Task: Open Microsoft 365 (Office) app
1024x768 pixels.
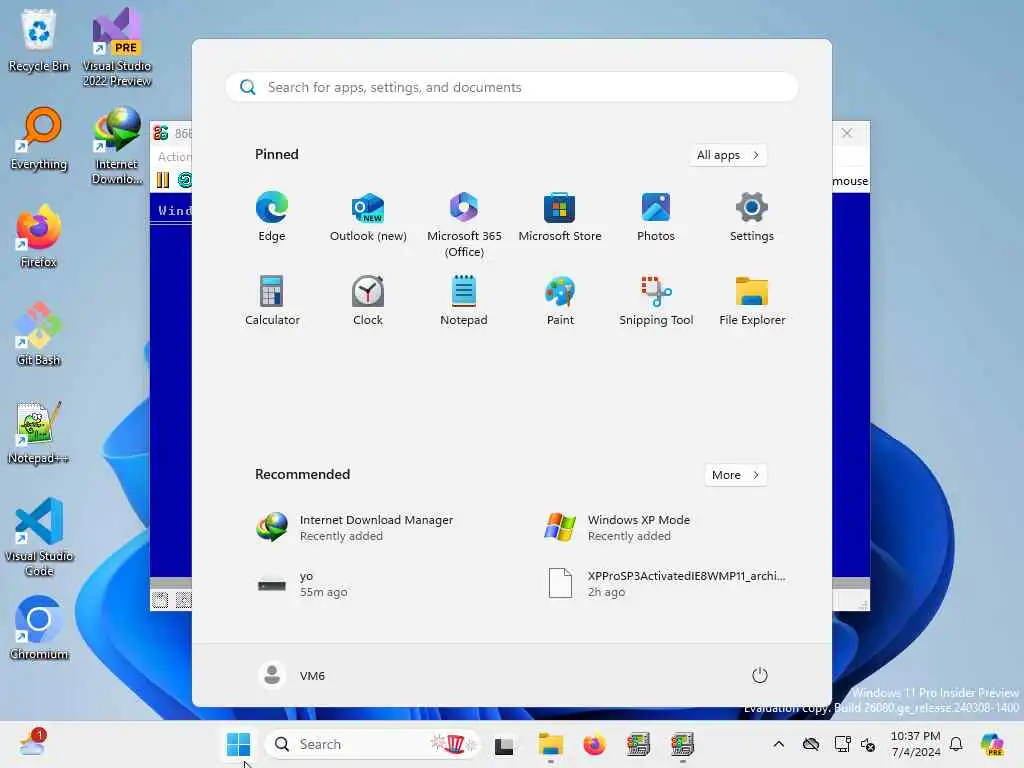Action: [464, 225]
